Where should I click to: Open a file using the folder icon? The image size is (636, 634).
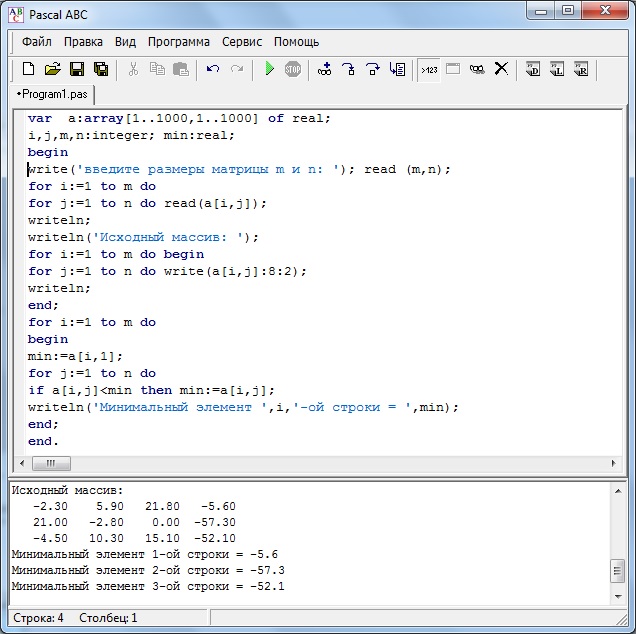coord(52,69)
